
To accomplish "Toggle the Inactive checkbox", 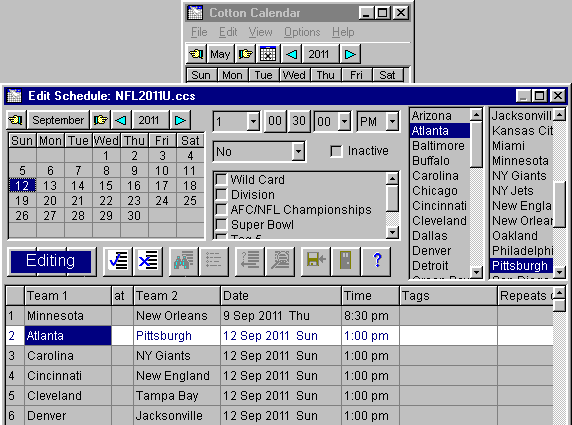I will [x=336, y=151].
